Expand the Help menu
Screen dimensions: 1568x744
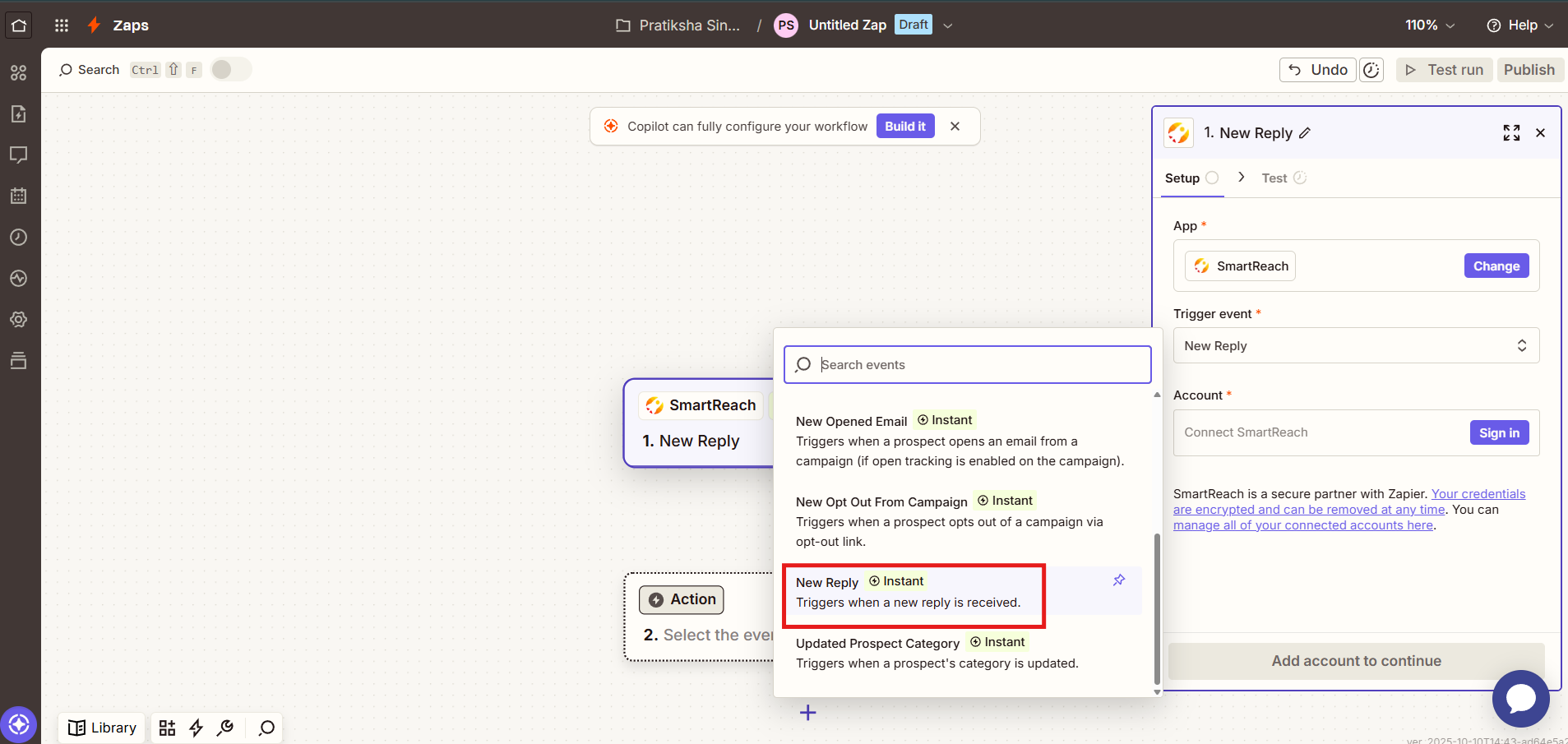(1520, 25)
